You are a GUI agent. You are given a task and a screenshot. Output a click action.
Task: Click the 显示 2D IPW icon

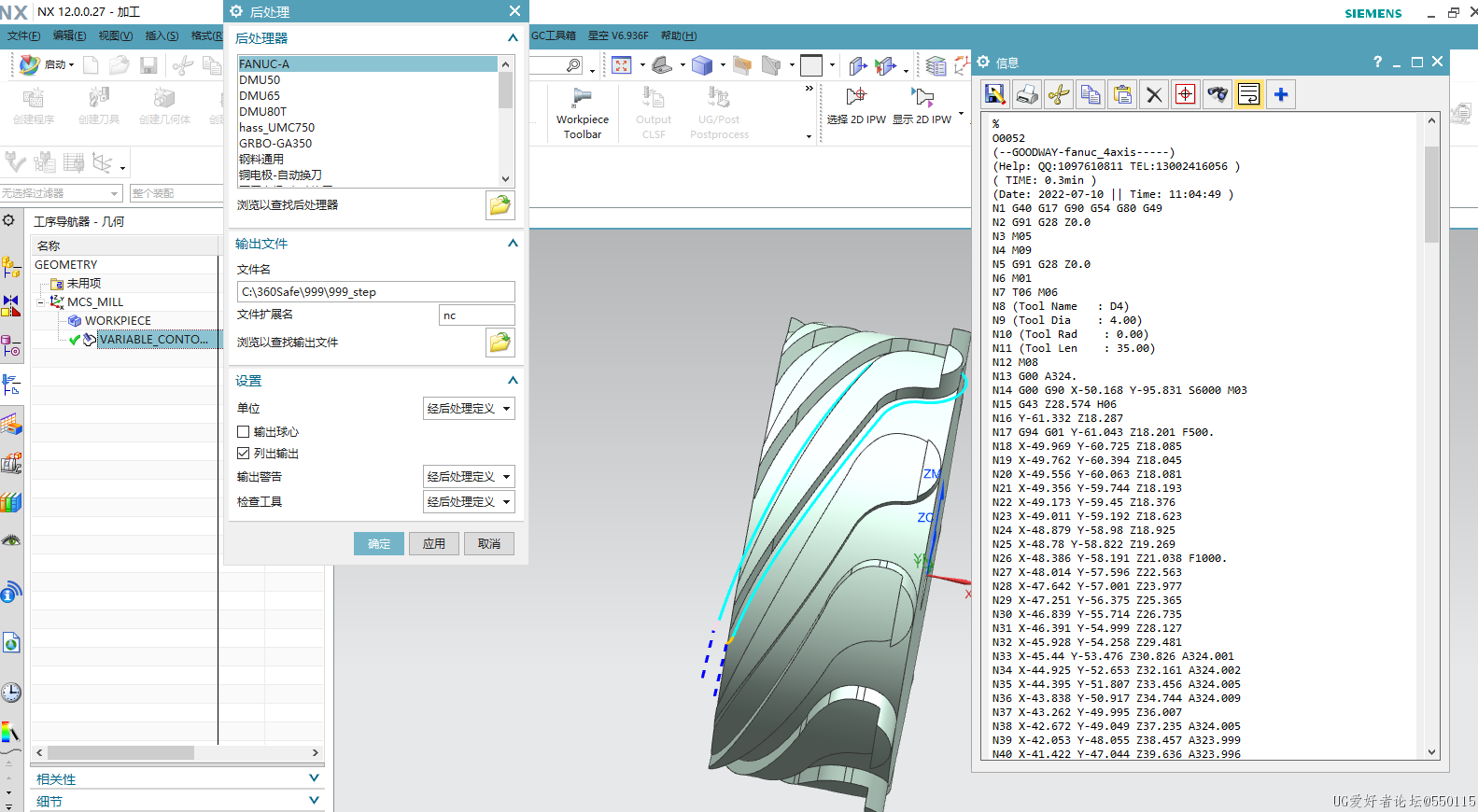(922, 96)
